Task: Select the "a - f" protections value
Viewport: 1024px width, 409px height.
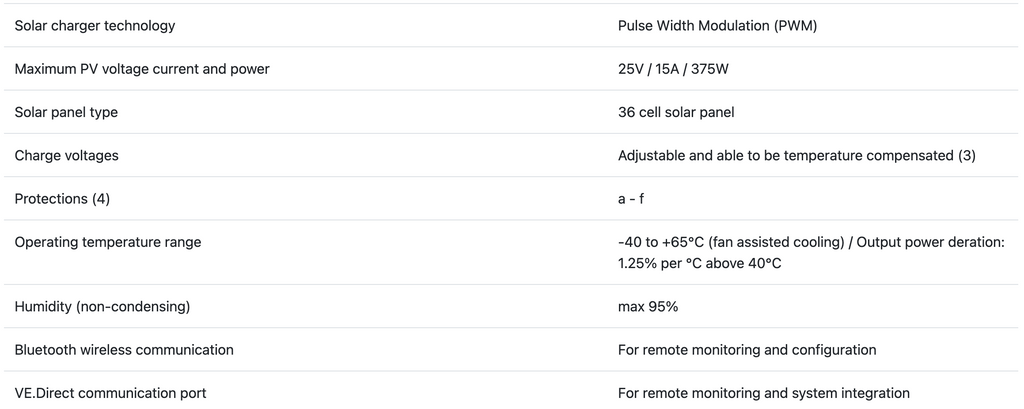Action: [x=631, y=198]
